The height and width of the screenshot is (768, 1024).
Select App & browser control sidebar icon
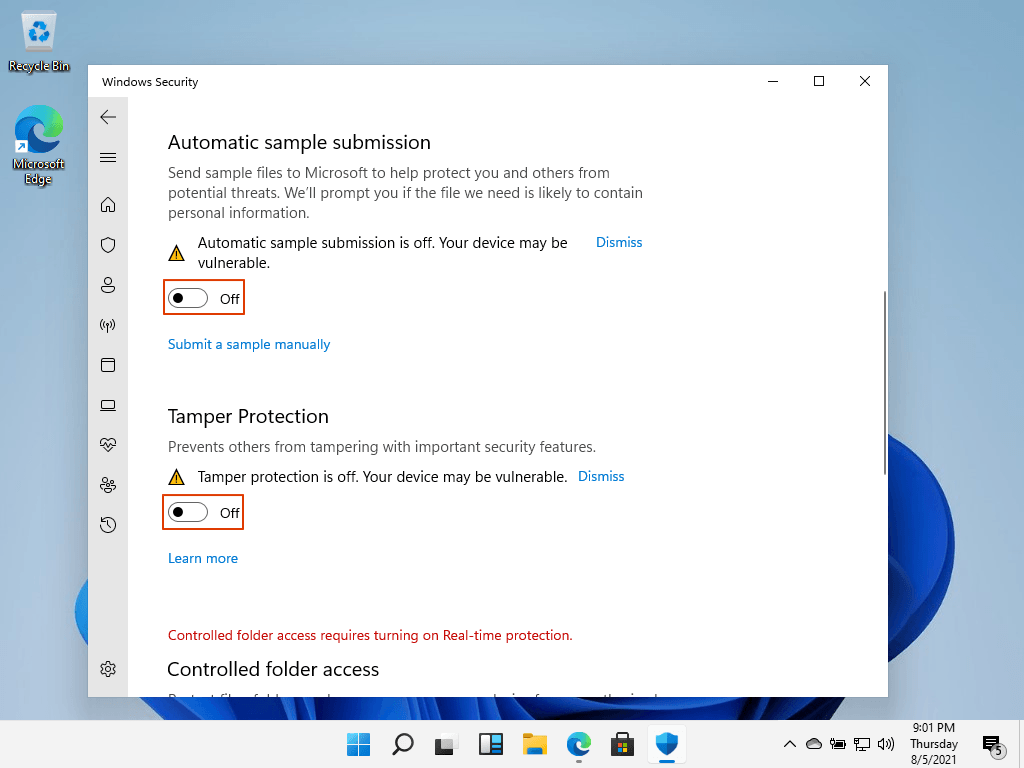click(108, 365)
